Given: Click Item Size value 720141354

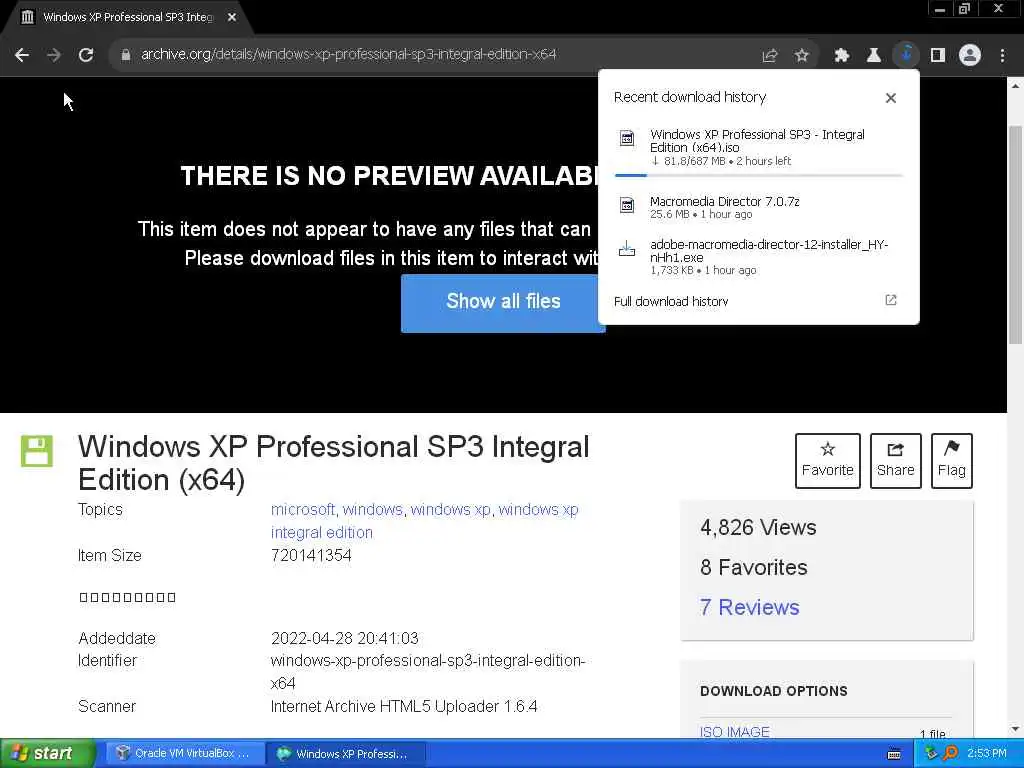Looking at the screenshot, I should (311, 556).
